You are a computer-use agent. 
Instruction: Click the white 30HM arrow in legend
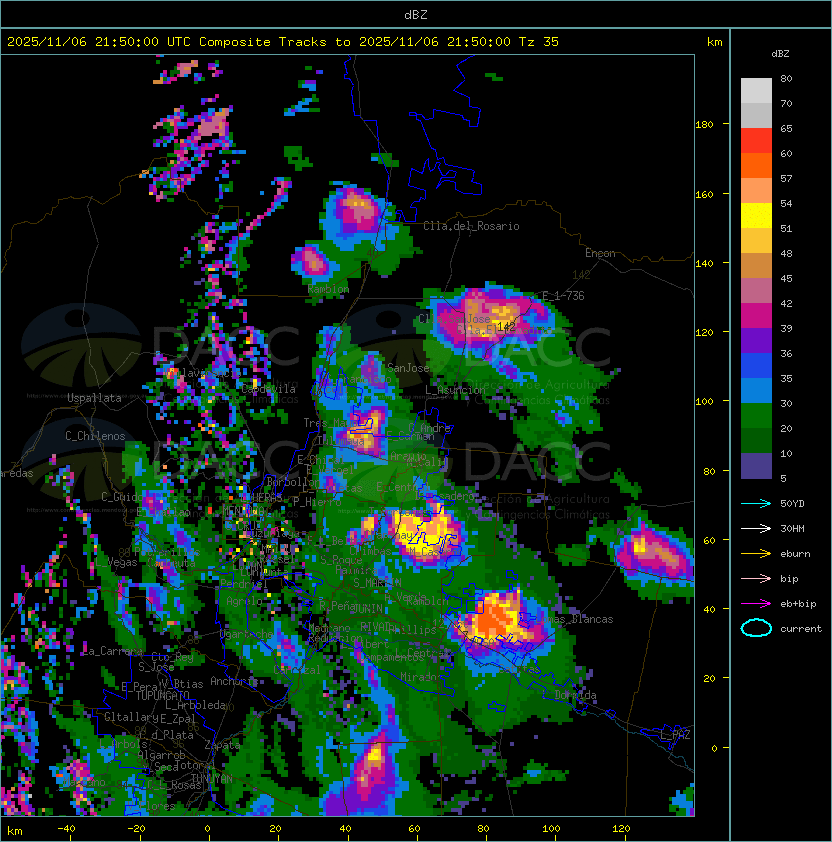pos(756,529)
